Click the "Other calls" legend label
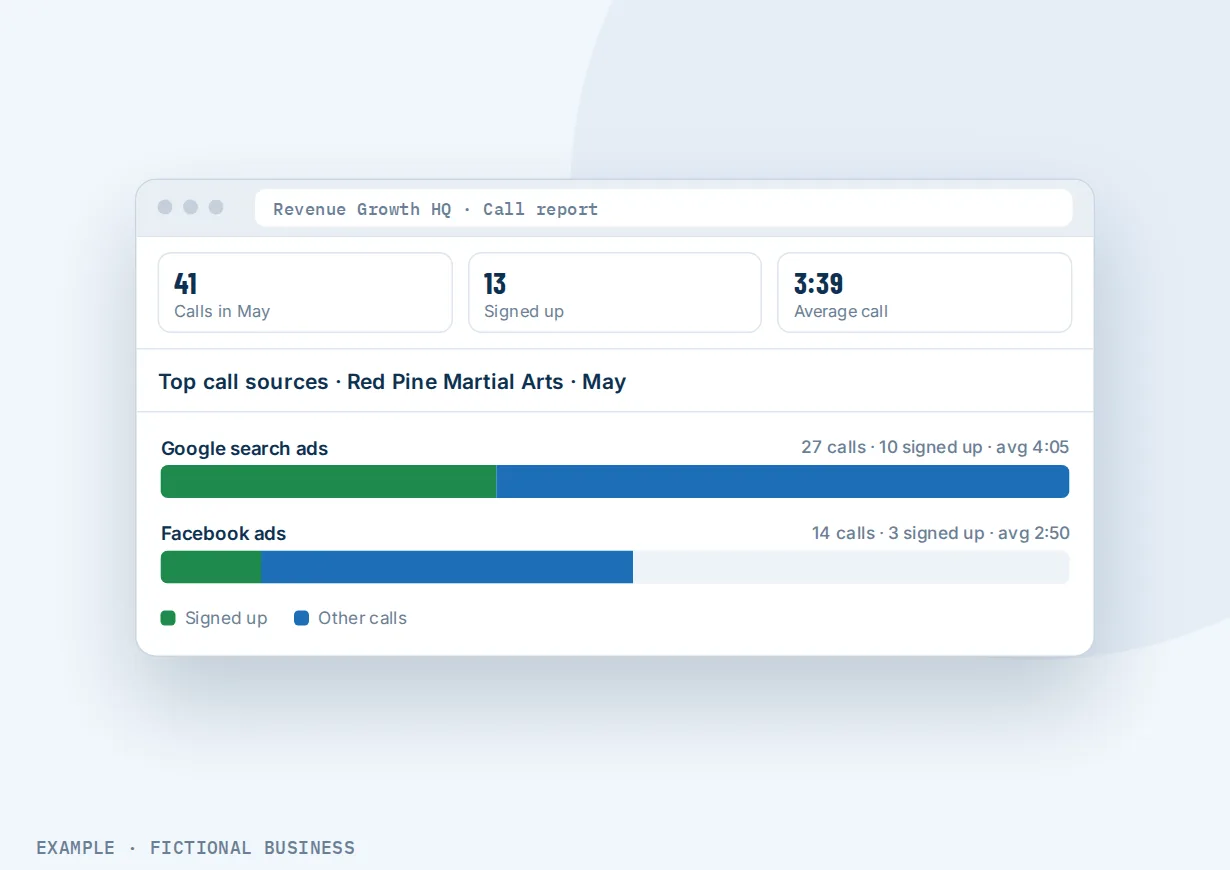This screenshot has height=870, width=1230. coord(362,618)
